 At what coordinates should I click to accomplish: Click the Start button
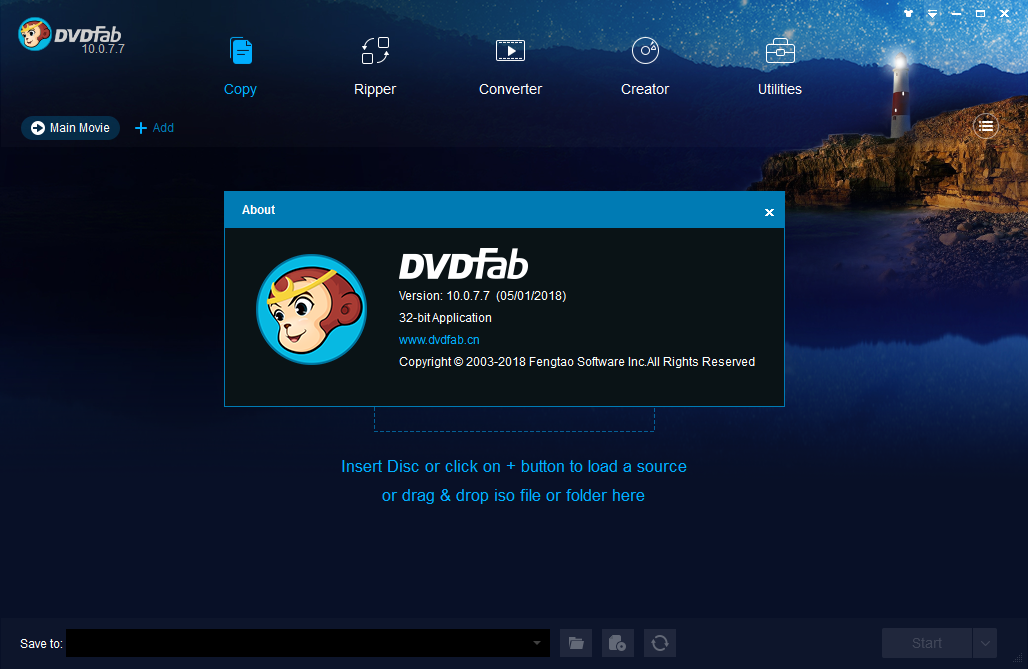click(926, 643)
